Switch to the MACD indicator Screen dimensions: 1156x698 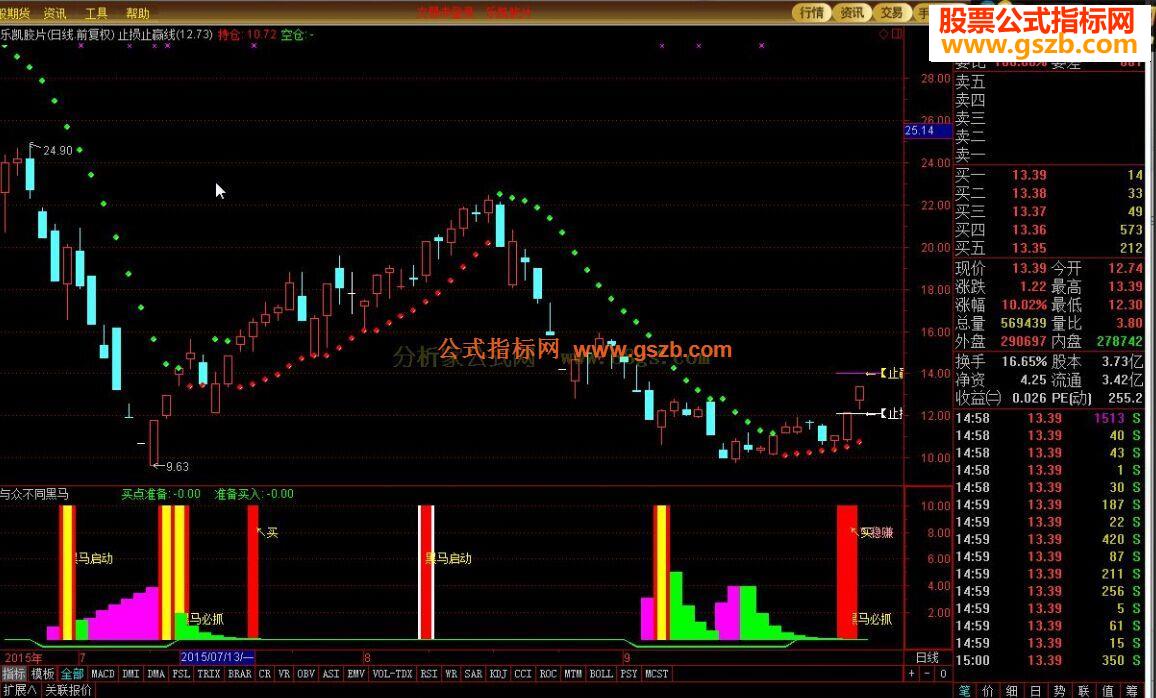pos(102,674)
